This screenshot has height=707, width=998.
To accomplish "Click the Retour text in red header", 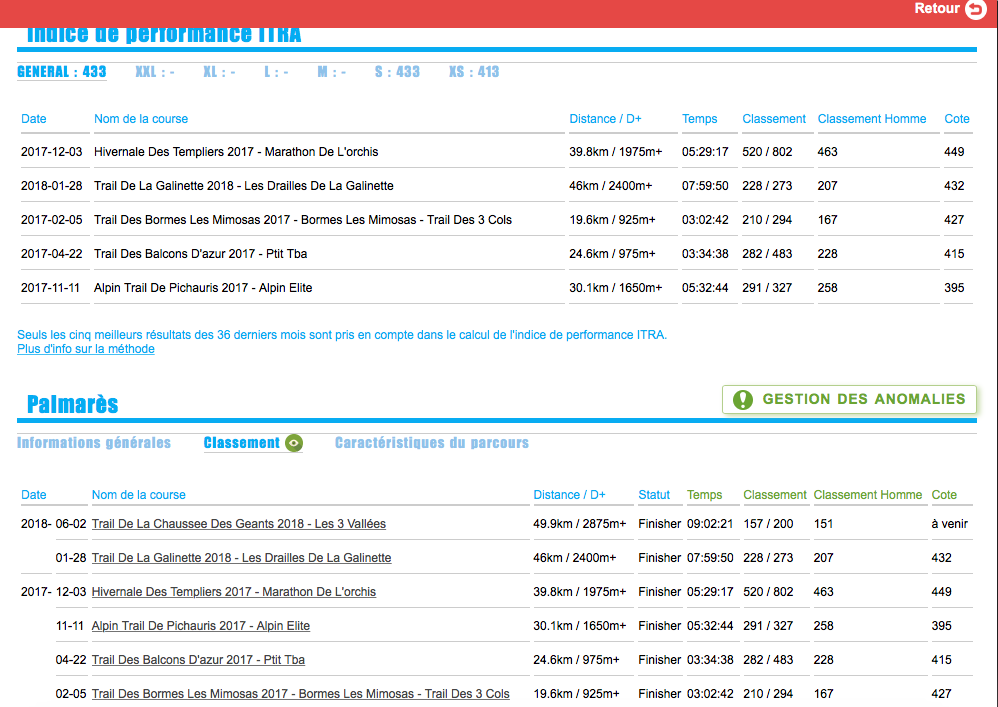I will (x=936, y=9).
